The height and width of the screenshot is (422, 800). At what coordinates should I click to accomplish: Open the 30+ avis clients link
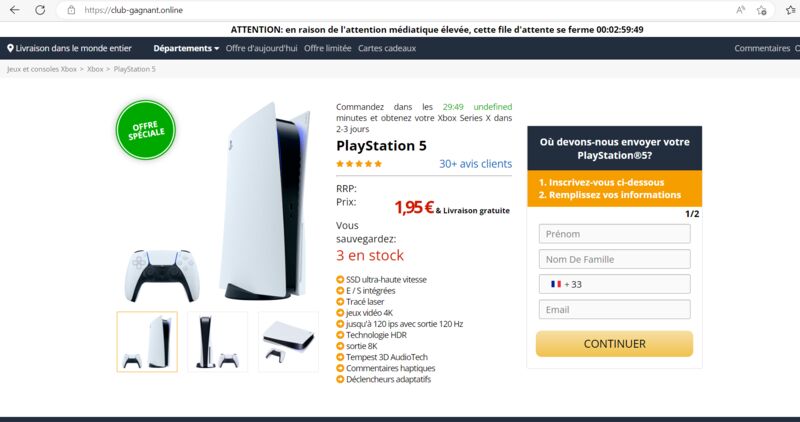coord(476,164)
